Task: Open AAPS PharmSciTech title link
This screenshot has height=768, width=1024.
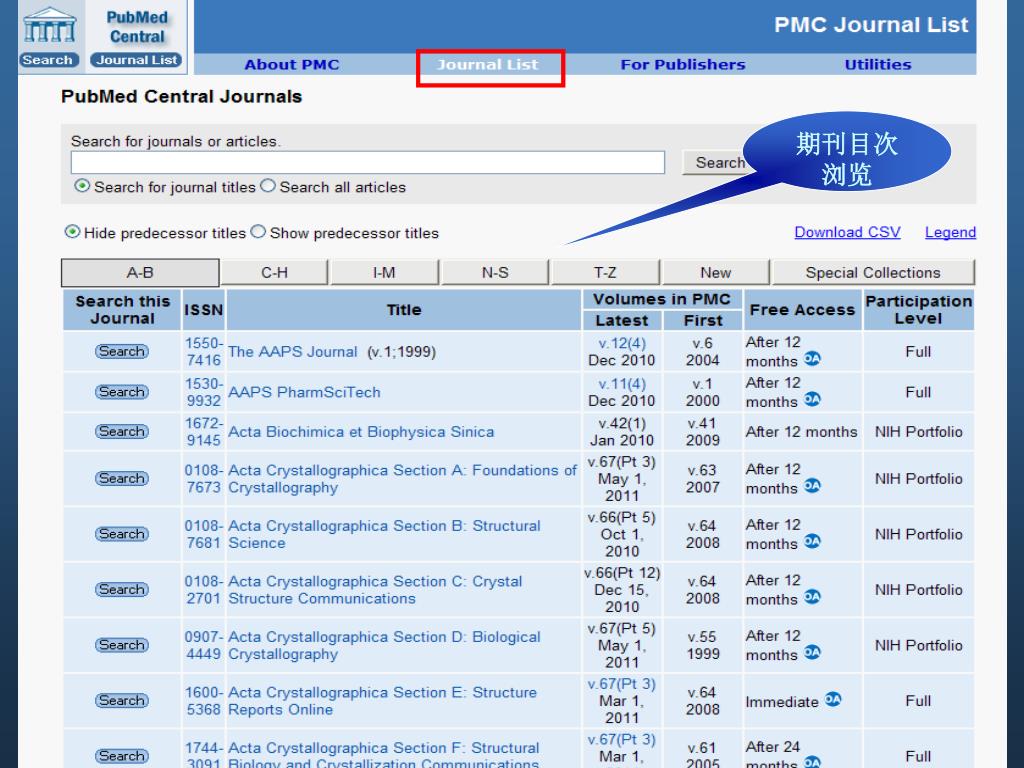Action: [x=304, y=392]
